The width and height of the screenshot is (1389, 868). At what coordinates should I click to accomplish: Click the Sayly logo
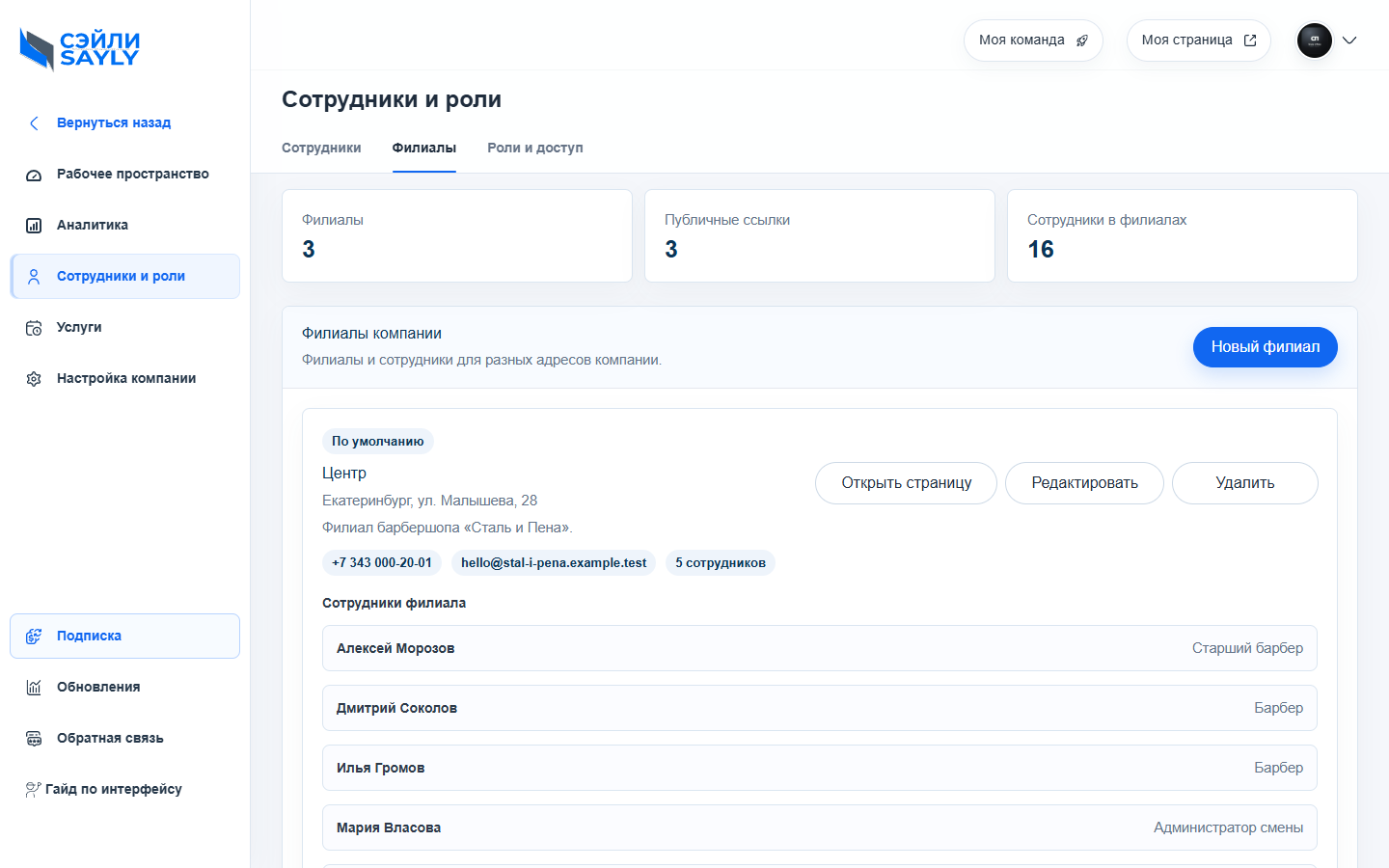click(80, 48)
